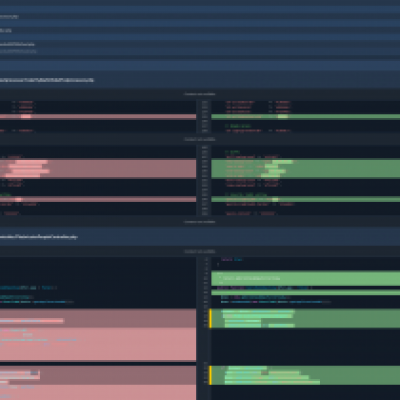Viewport: 400px width, 400px height.
Task: Select the first single-line green added row on the right
Action: [x=306, y=117]
